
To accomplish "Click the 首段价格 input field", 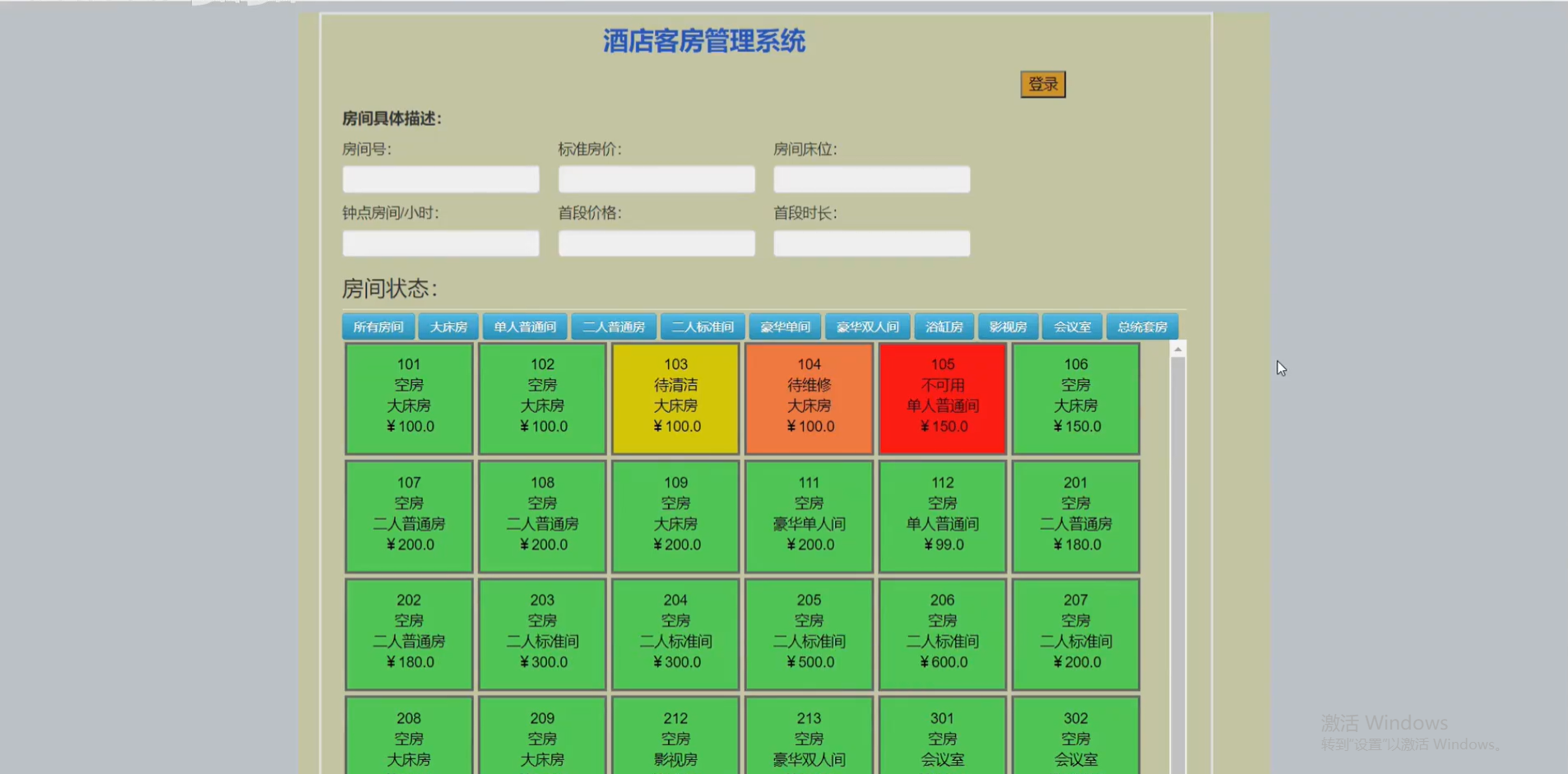I will [x=656, y=243].
